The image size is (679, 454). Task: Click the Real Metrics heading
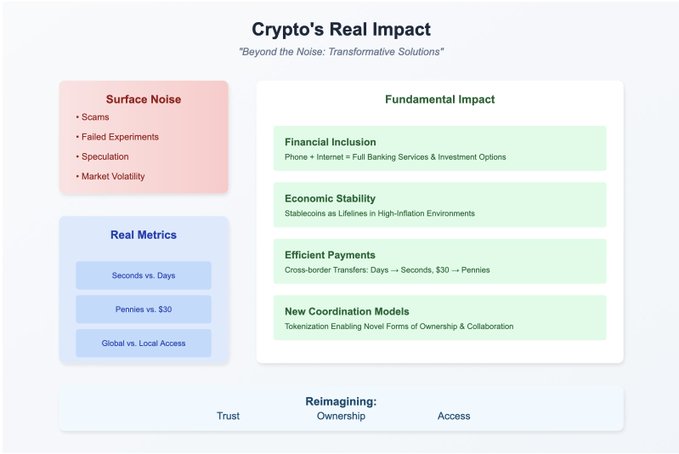point(143,235)
